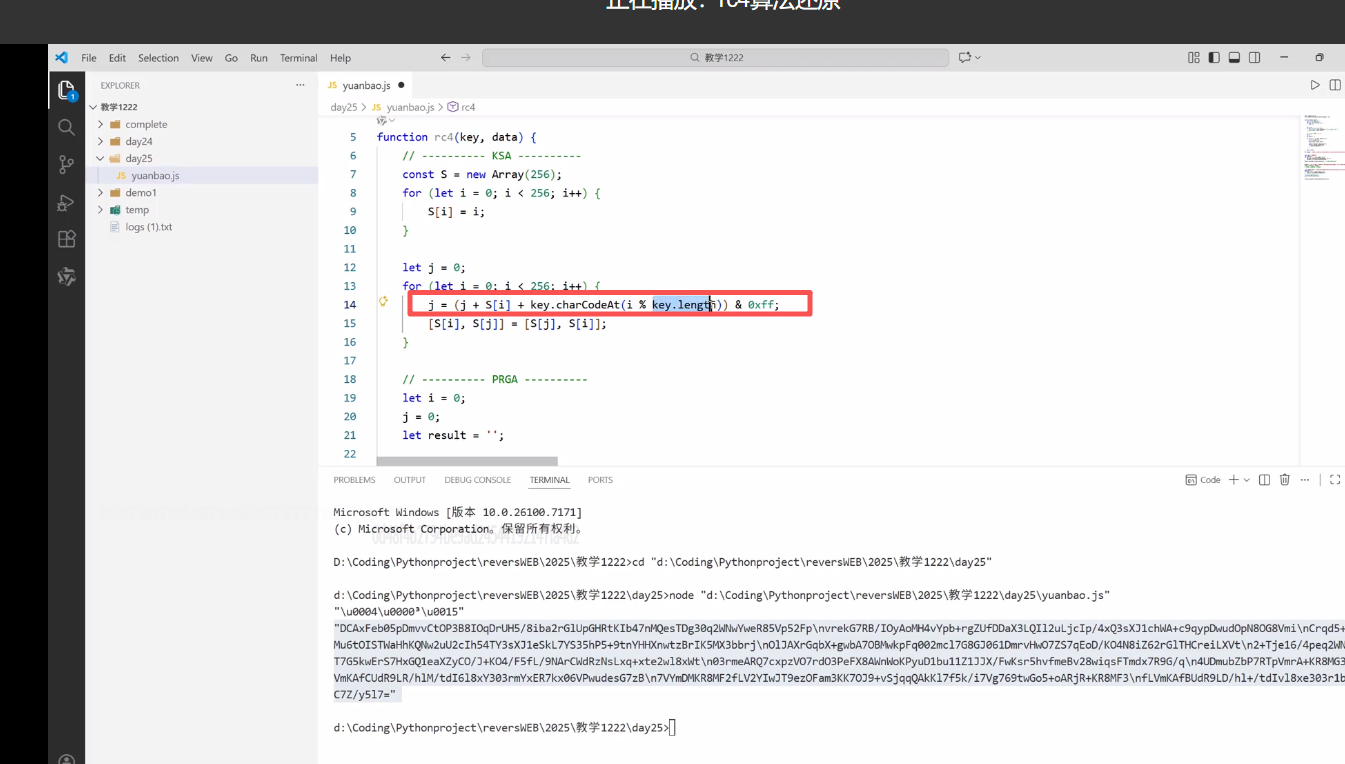Viewport: 1345px width, 764px height.
Task: Open Explorer panel more actions ellipsis
Action: [x=300, y=85]
